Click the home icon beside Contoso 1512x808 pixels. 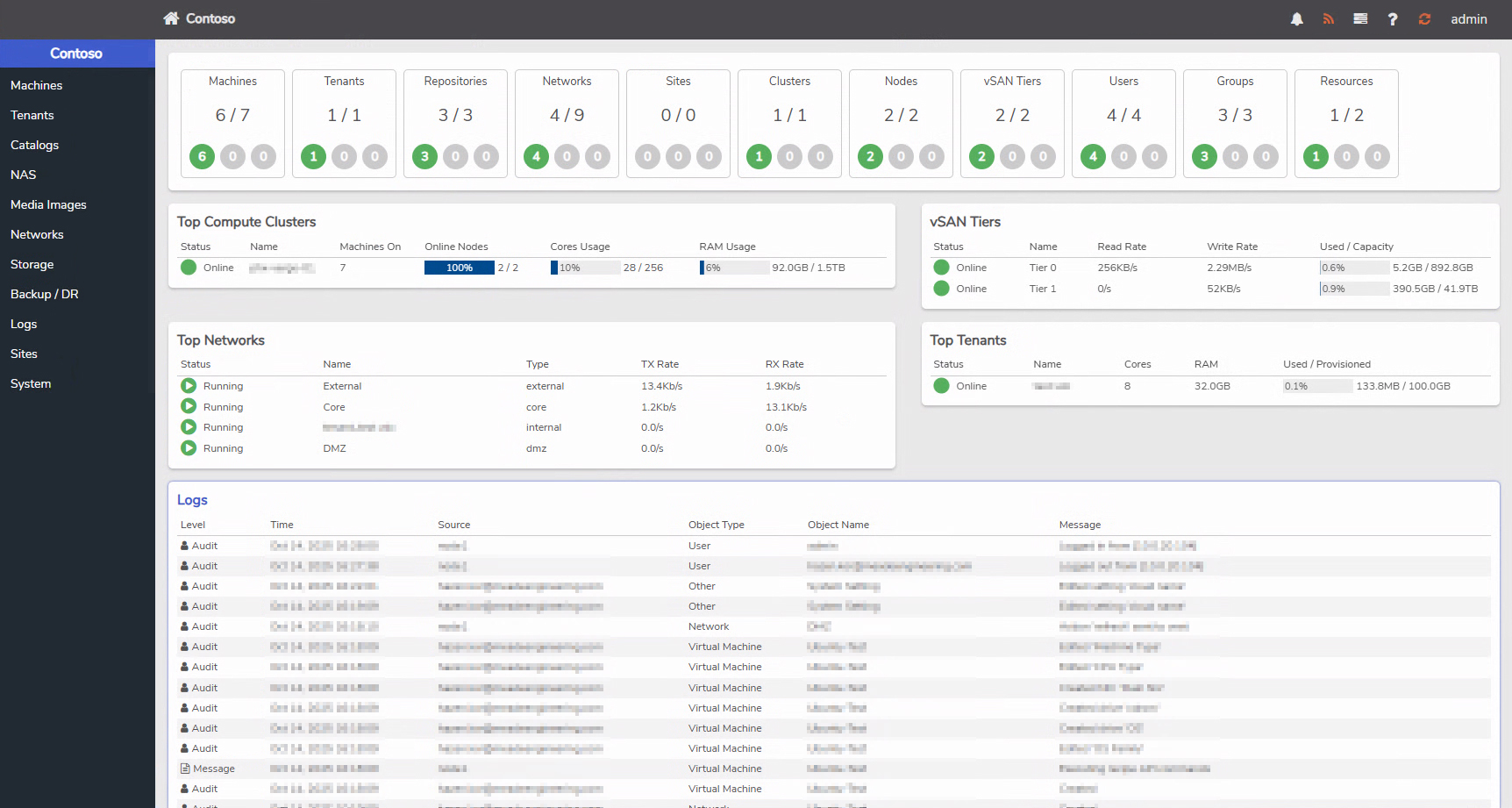[x=171, y=18]
